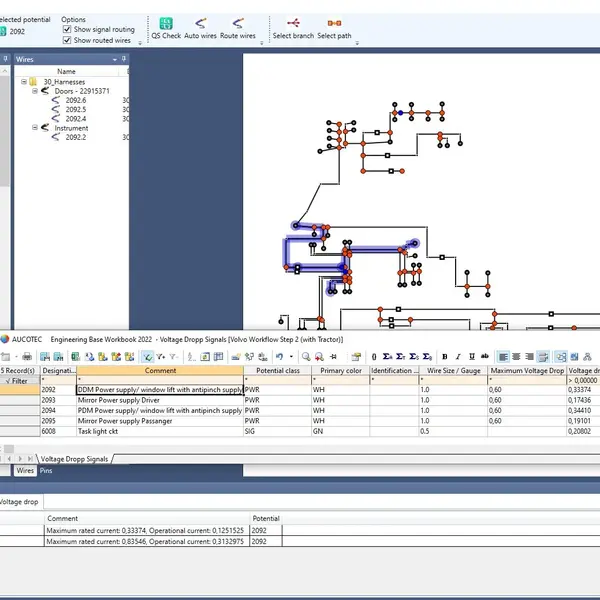The width and height of the screenshot is (600, 600).
Task: Collapse the Instrument tree node
Action: point(33,128)
